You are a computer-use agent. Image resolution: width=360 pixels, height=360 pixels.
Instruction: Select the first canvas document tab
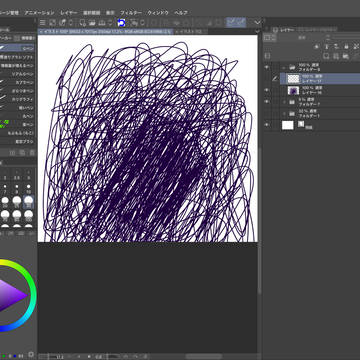coord(105,31)
